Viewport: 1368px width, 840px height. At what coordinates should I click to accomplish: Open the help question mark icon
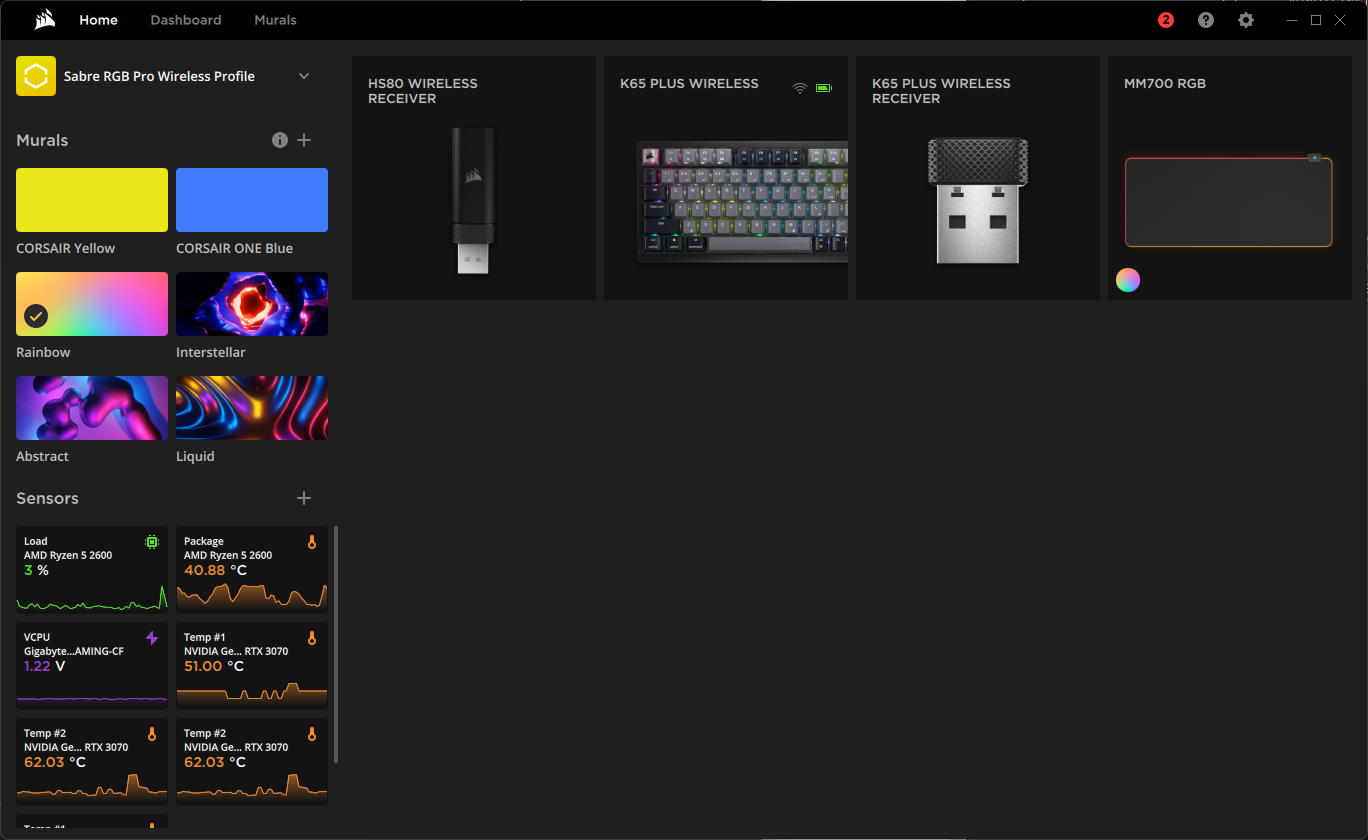pos(1206,20)
